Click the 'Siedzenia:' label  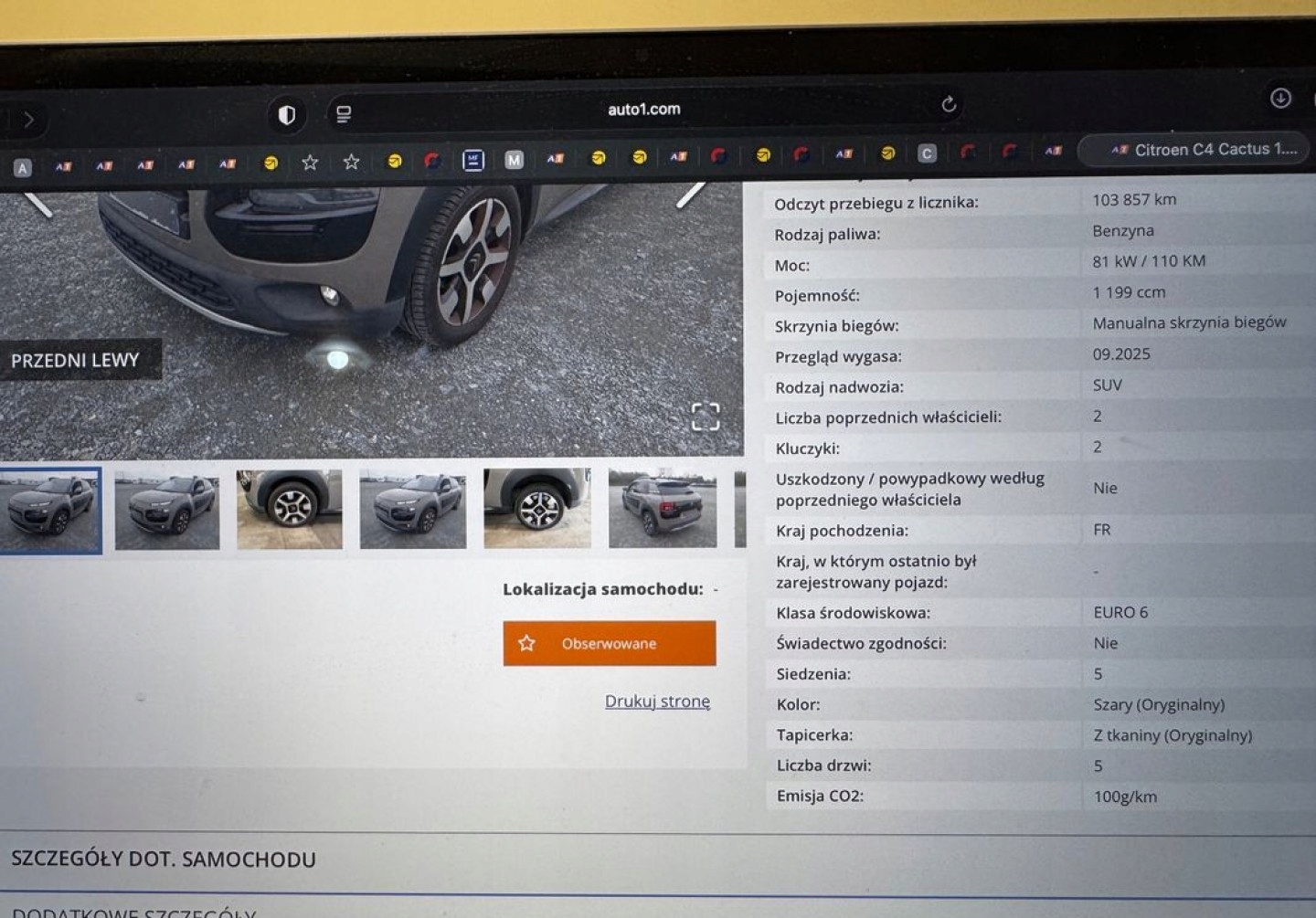click(x=813, y=674)
